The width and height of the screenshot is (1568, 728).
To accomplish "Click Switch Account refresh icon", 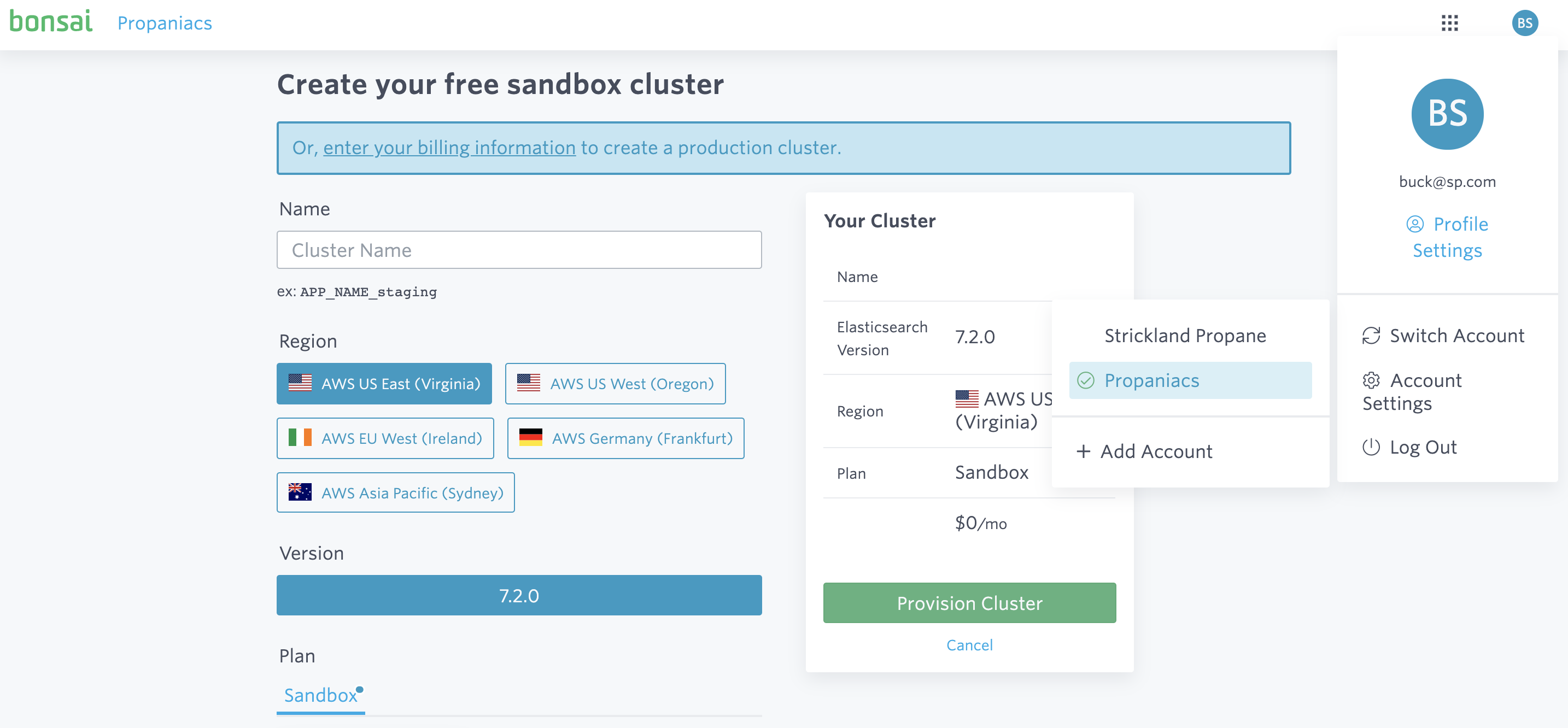I will [1371, 336].
